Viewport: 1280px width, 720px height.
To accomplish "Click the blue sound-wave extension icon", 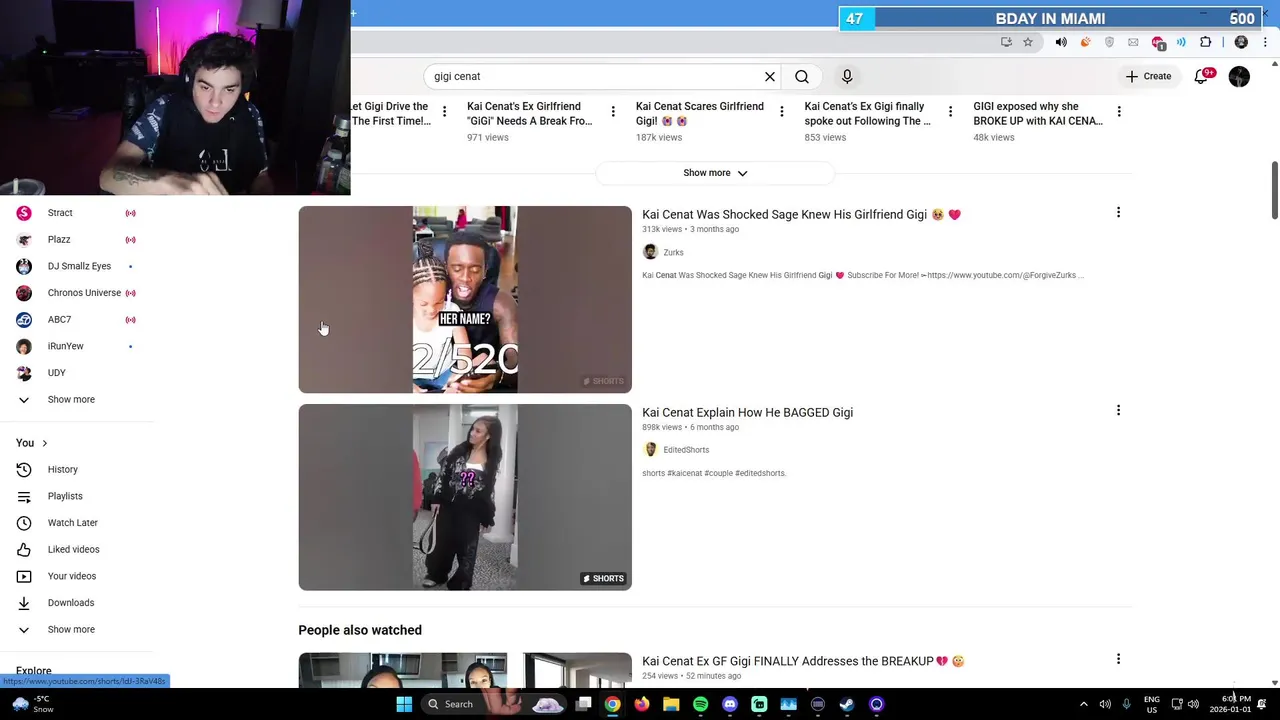I will 1181,42.
